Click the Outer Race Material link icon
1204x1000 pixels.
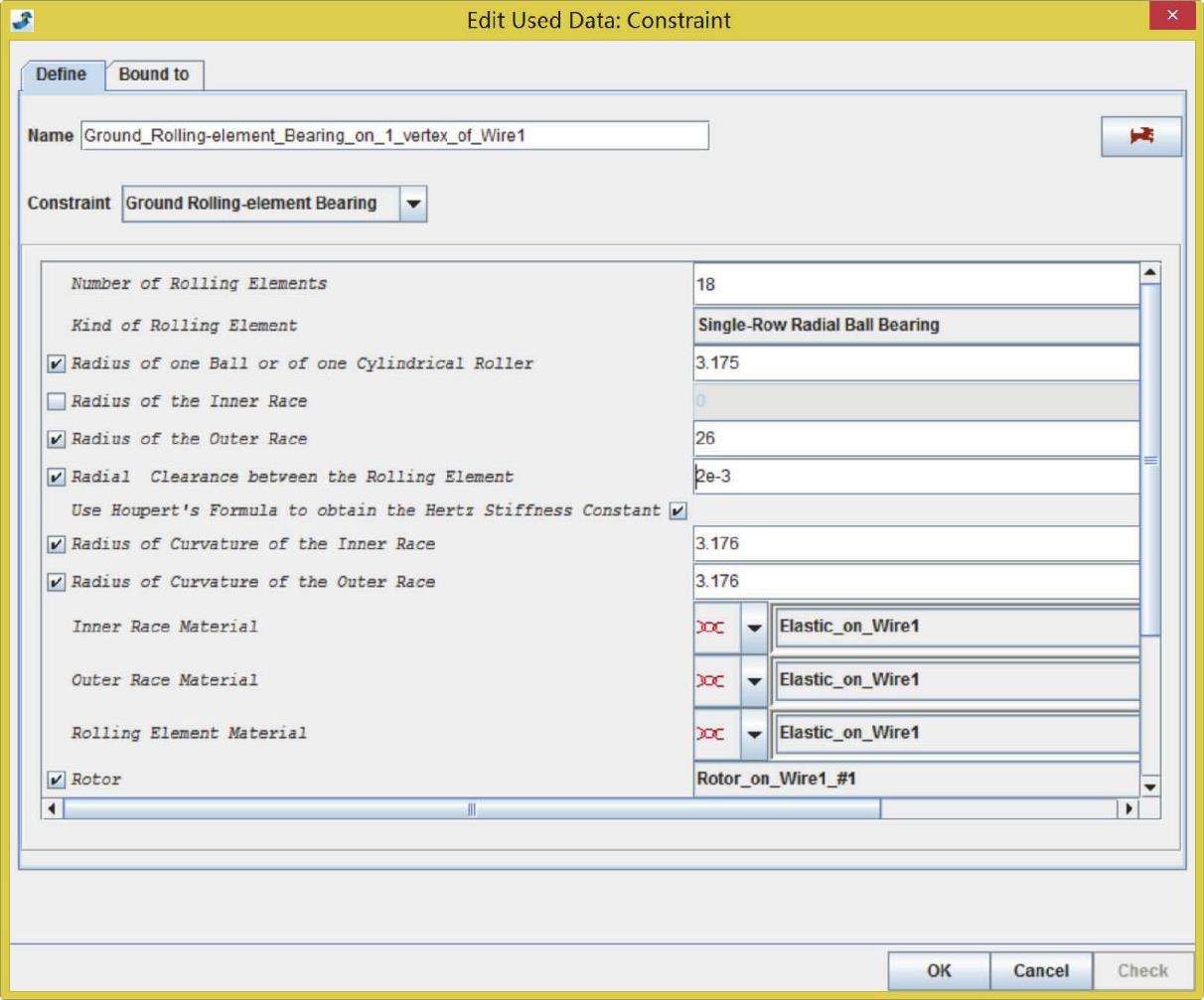[711, 680]
